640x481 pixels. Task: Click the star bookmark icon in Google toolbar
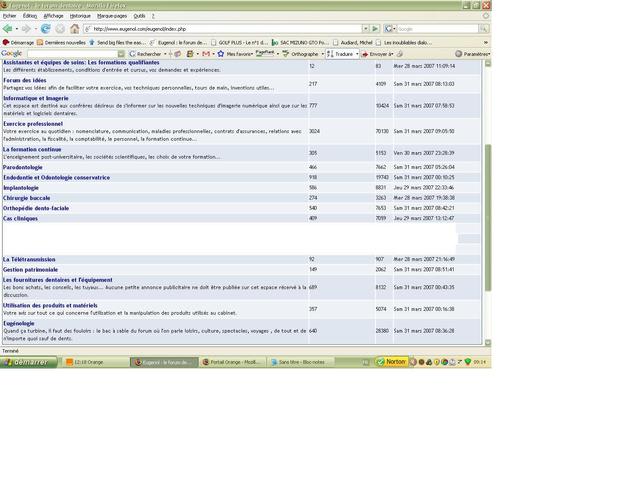pos(221,54)
